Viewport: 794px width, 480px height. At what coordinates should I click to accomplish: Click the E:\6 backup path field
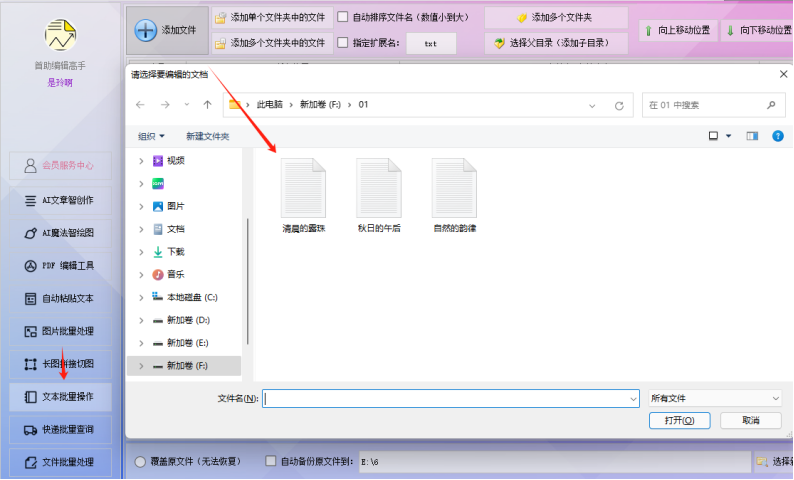point(555,462)
